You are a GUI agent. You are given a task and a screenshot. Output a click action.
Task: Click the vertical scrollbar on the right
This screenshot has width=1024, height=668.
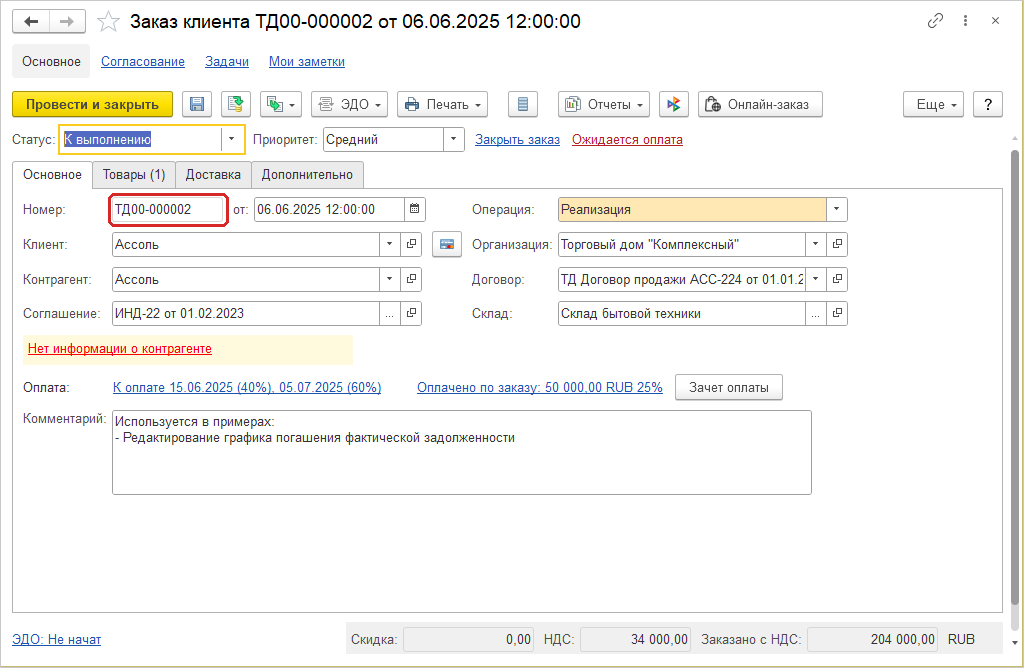tap(1014, 379)
